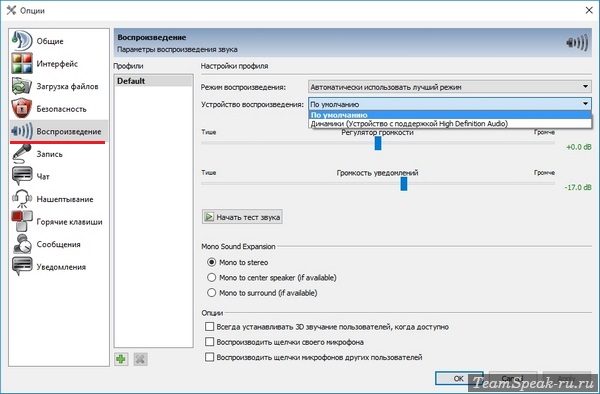Click the Общие category icon
600x394 pixels.
click(x=22, y=41)
